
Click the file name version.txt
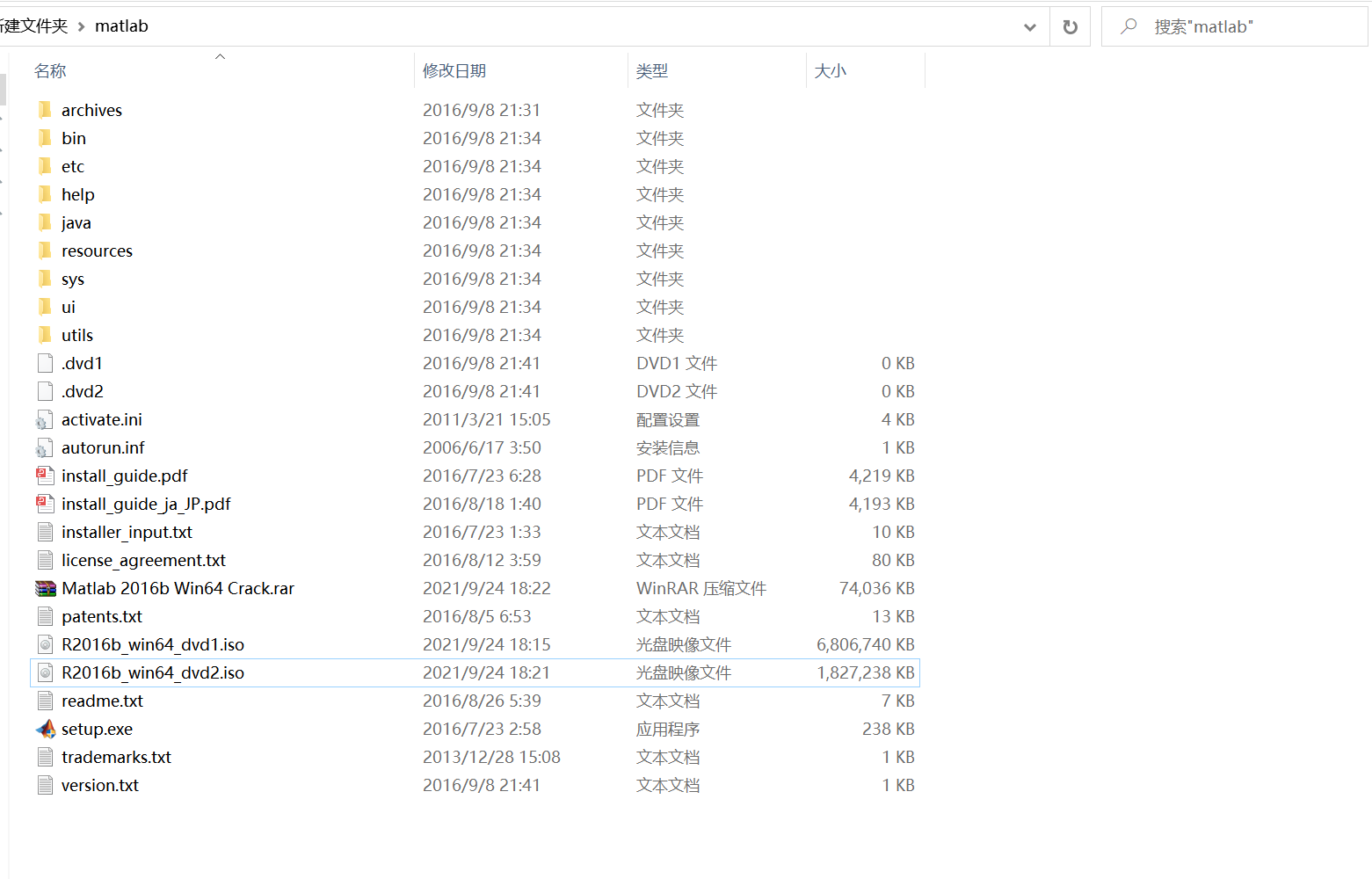100,785
